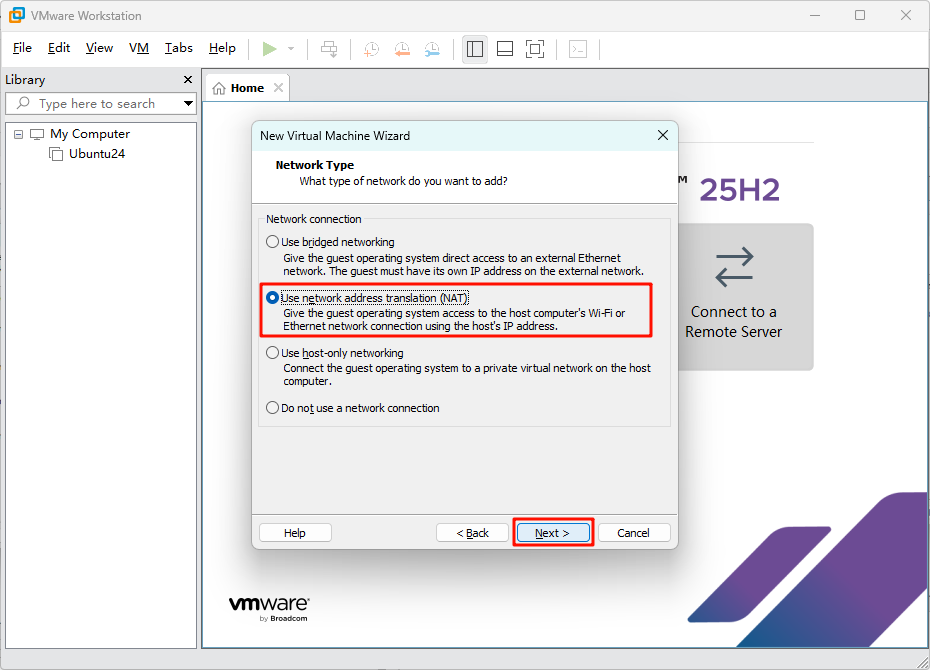Open the VM menu

pos(139,48)
